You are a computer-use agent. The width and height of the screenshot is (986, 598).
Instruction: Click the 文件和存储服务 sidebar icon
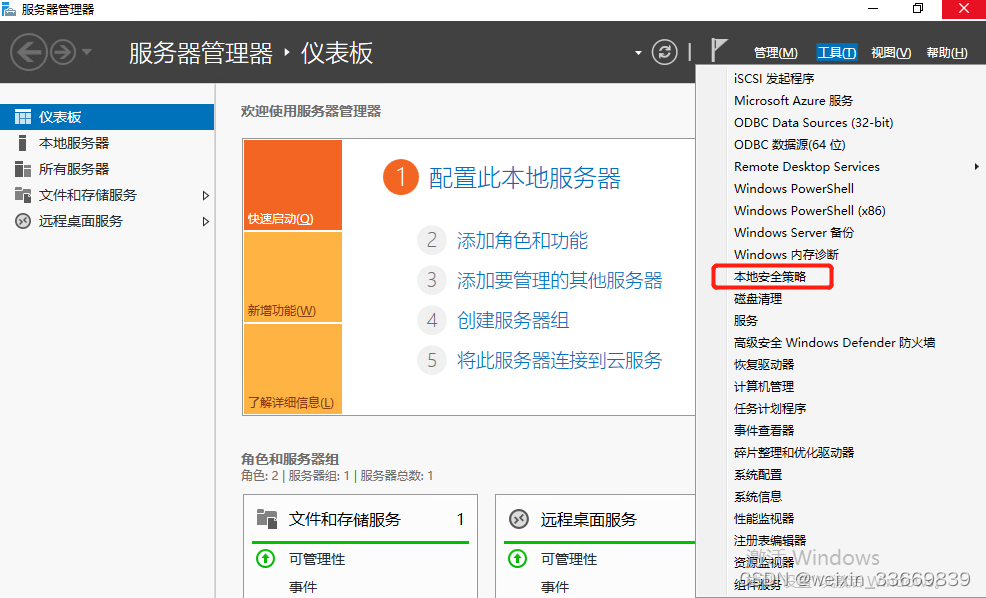coord(23,195)
